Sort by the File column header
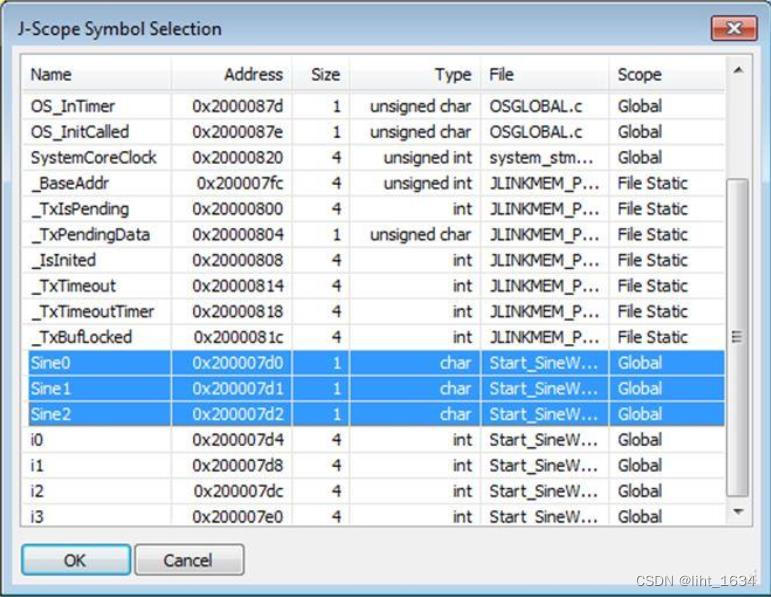 [x=545, y=74]
